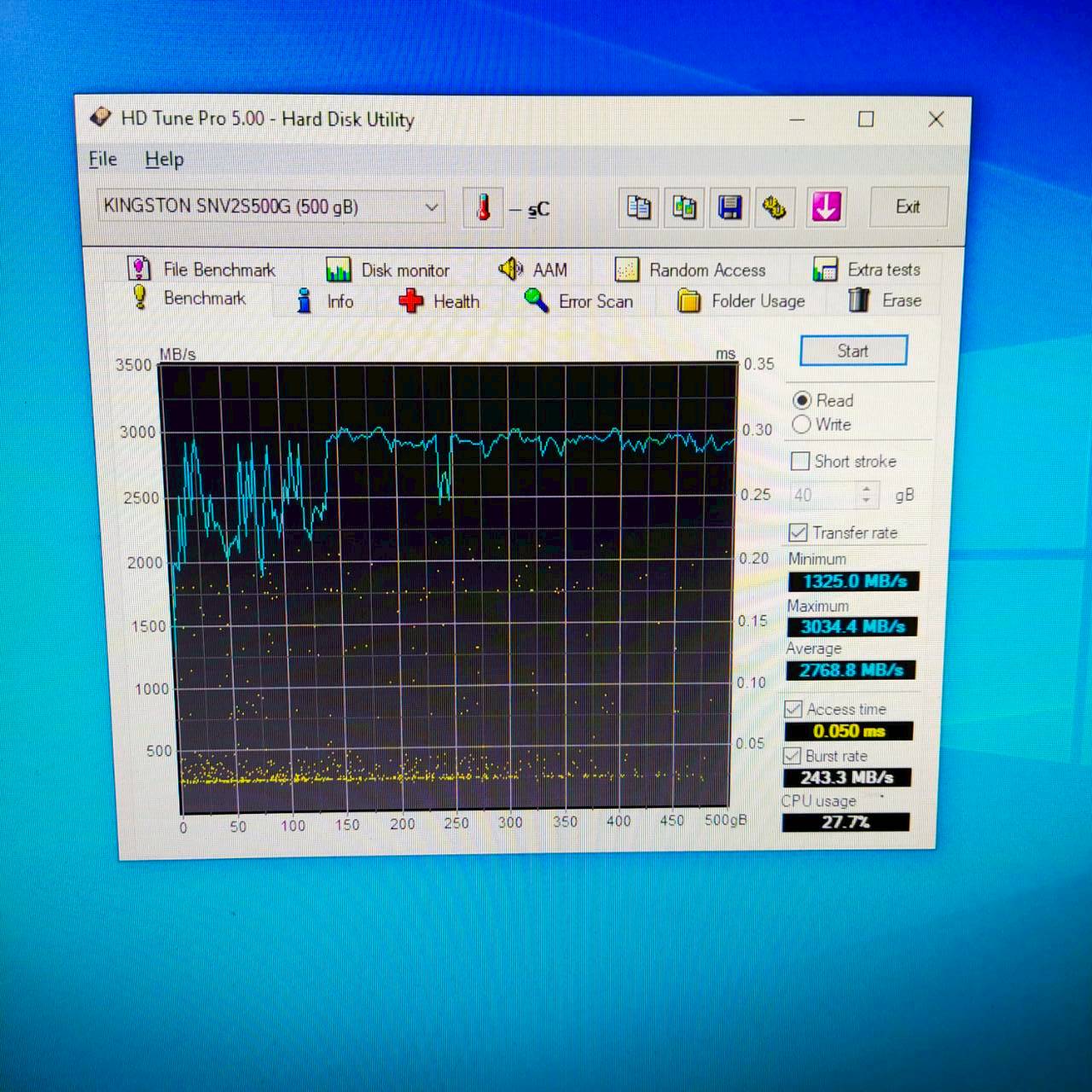Open the KINGSTON SNV2S500G drive dropdown
This screenshot has width=1092, height=1092.
point(432,206)
